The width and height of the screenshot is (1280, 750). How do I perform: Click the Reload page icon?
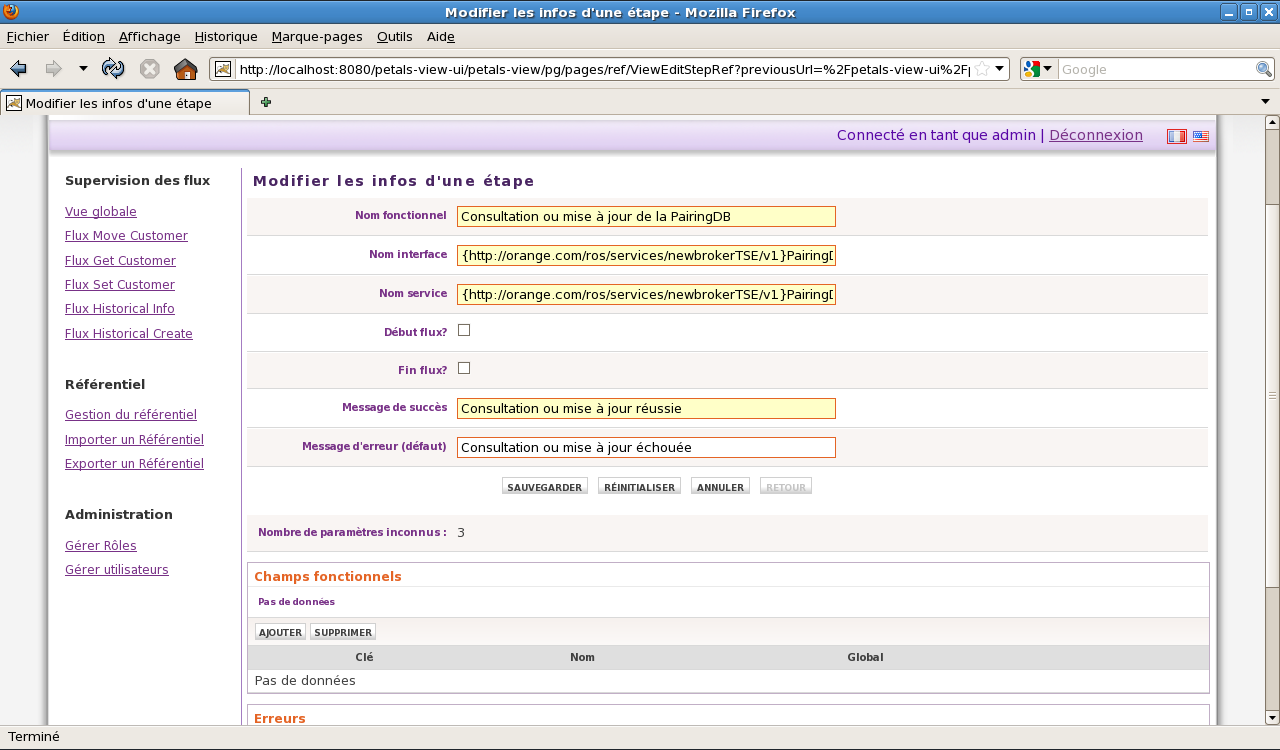point(113,69)
